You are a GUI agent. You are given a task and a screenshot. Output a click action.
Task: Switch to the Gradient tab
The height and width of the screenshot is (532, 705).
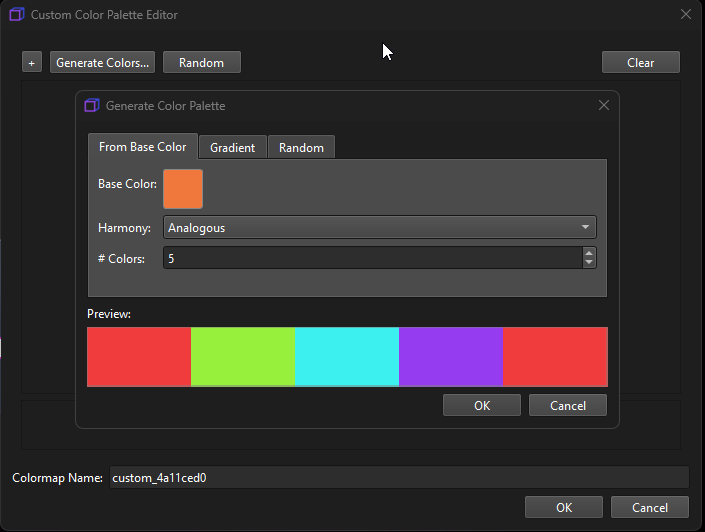[x=232, y=148]
